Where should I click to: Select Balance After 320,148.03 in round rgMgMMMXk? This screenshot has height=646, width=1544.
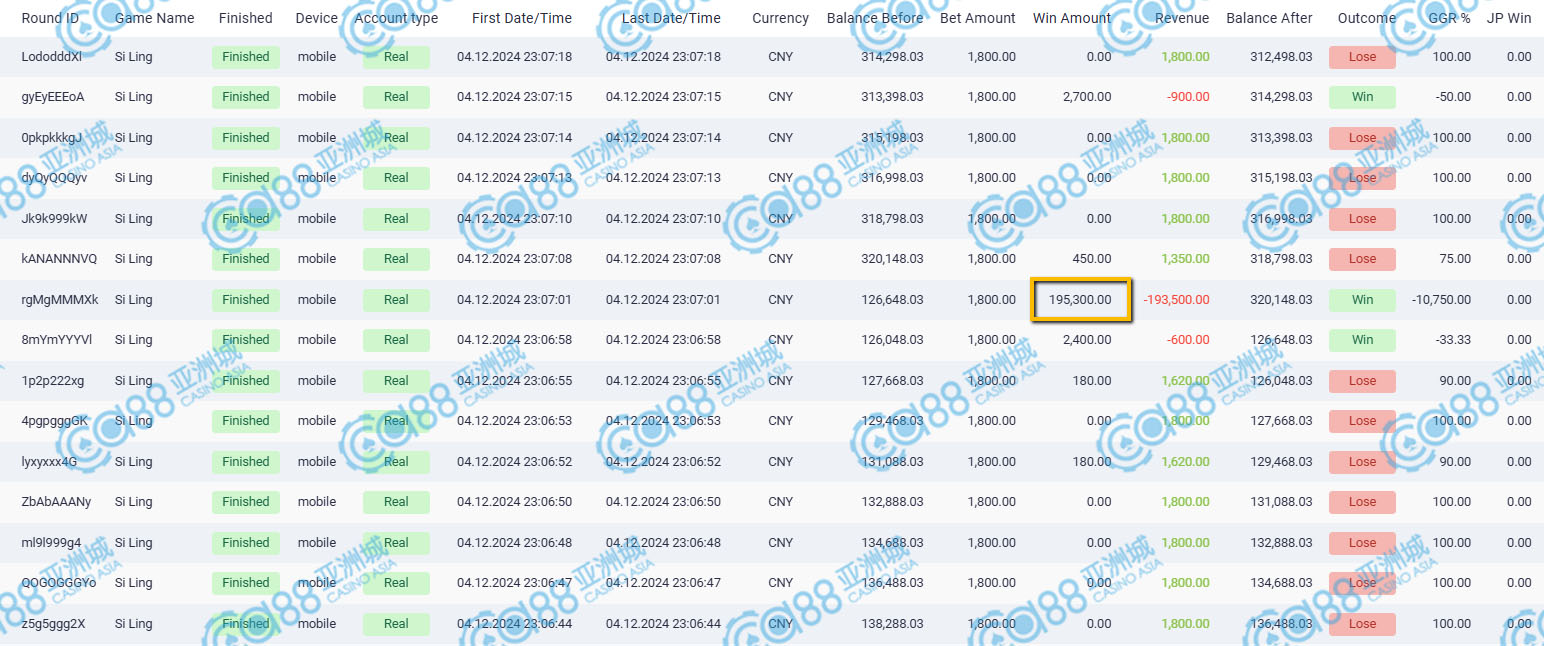tap(1281, 300)
